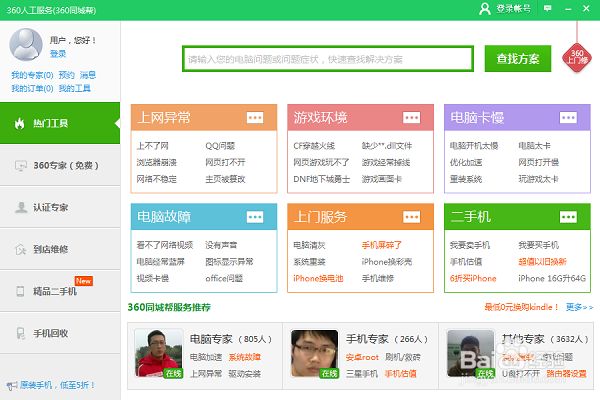Select the 热门工具 sidebar tab
The image size is (600, 400).
click(x=60, y=123)
